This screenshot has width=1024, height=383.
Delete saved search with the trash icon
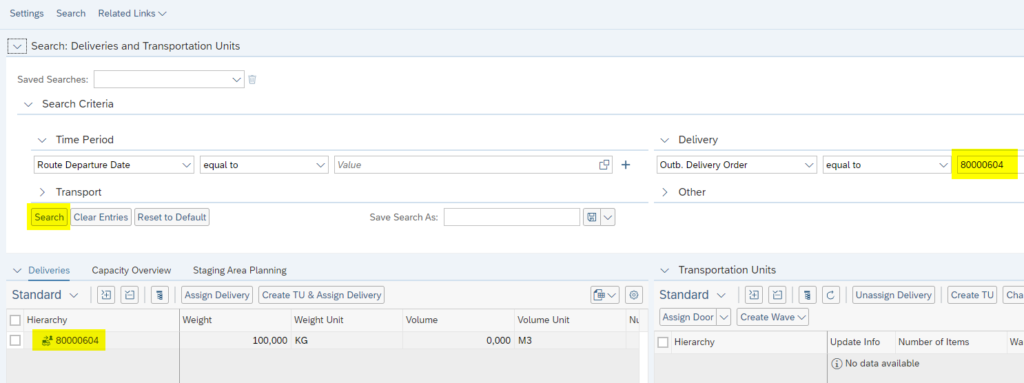pos(252,80)
